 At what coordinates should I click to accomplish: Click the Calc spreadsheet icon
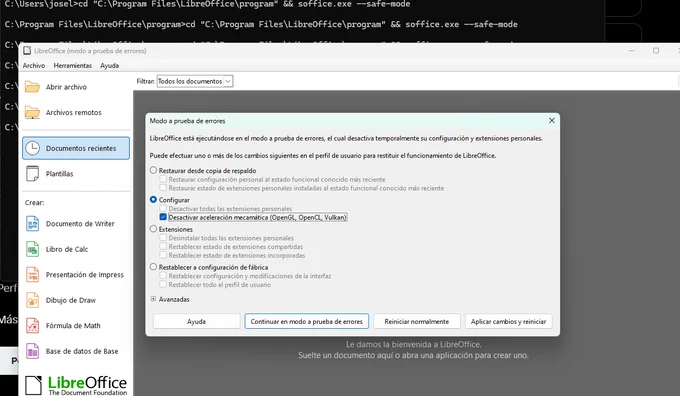32,249
